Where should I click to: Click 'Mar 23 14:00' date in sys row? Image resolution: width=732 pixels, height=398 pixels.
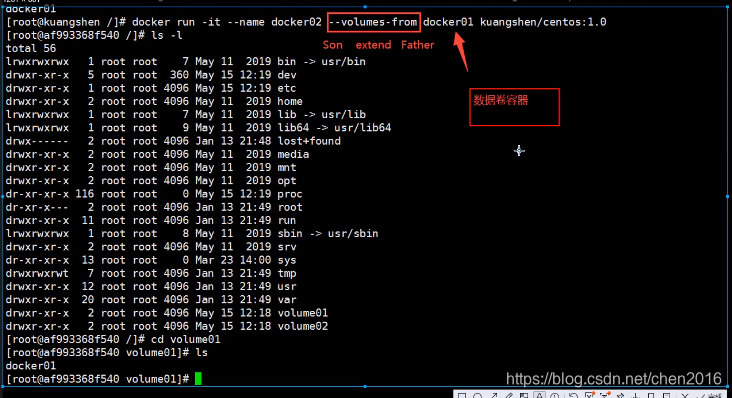tap(233, 260)
